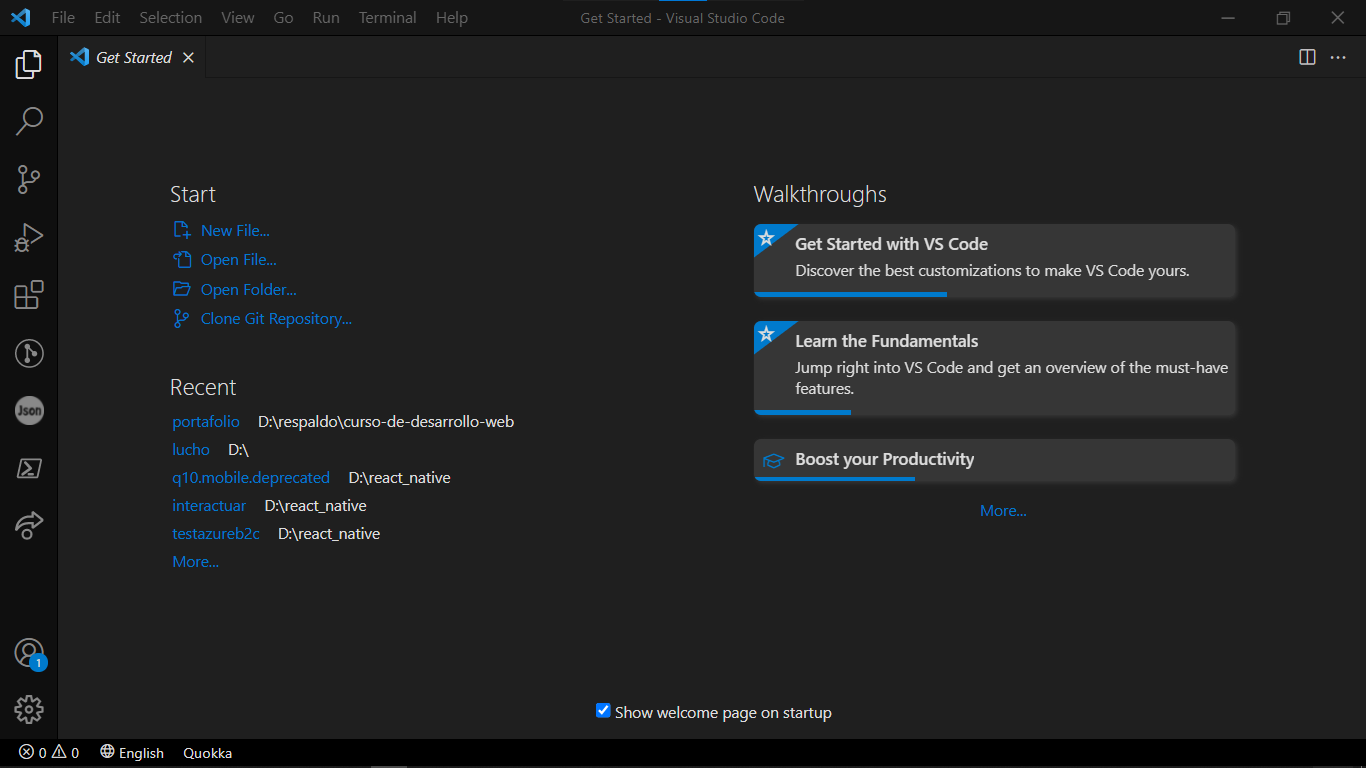Open recent folder testazureb2c

click(x=216, y=534)
